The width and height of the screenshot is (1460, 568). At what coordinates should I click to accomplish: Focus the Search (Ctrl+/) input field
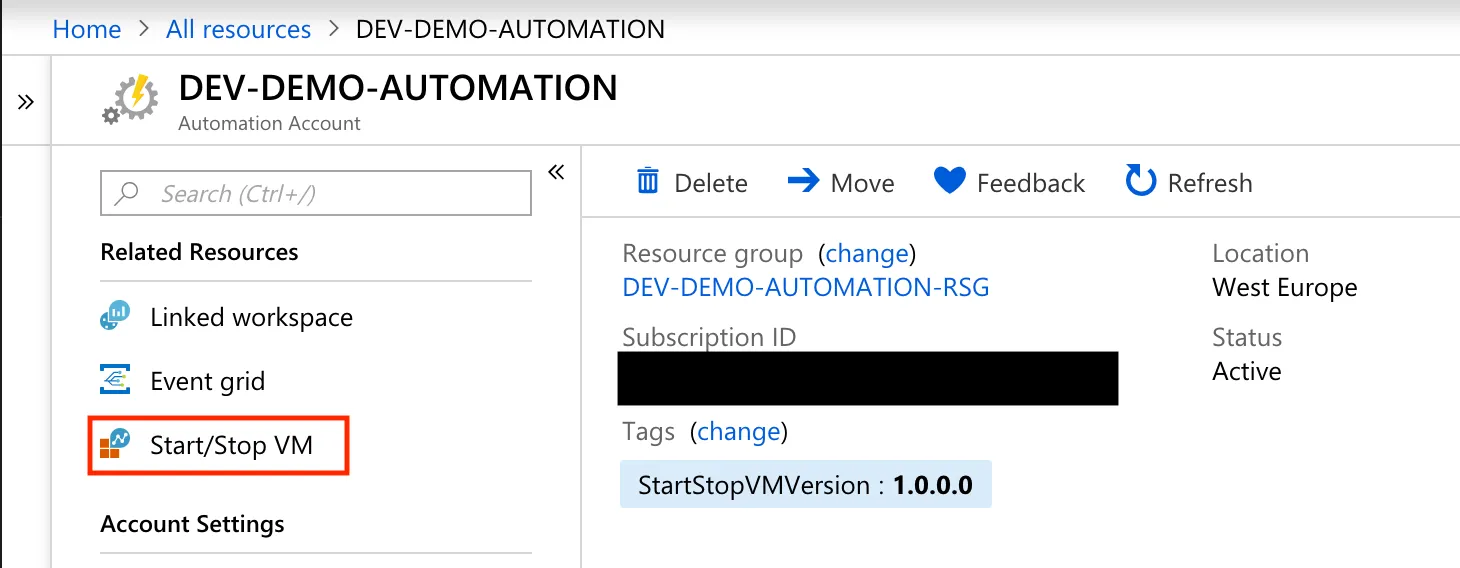tap(316, 193)
